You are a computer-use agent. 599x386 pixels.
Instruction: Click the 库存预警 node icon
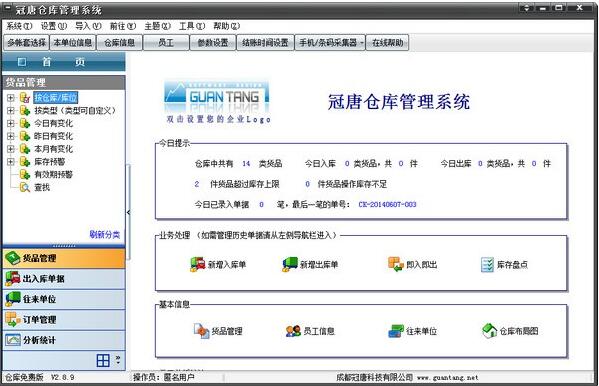click(25, 162)
